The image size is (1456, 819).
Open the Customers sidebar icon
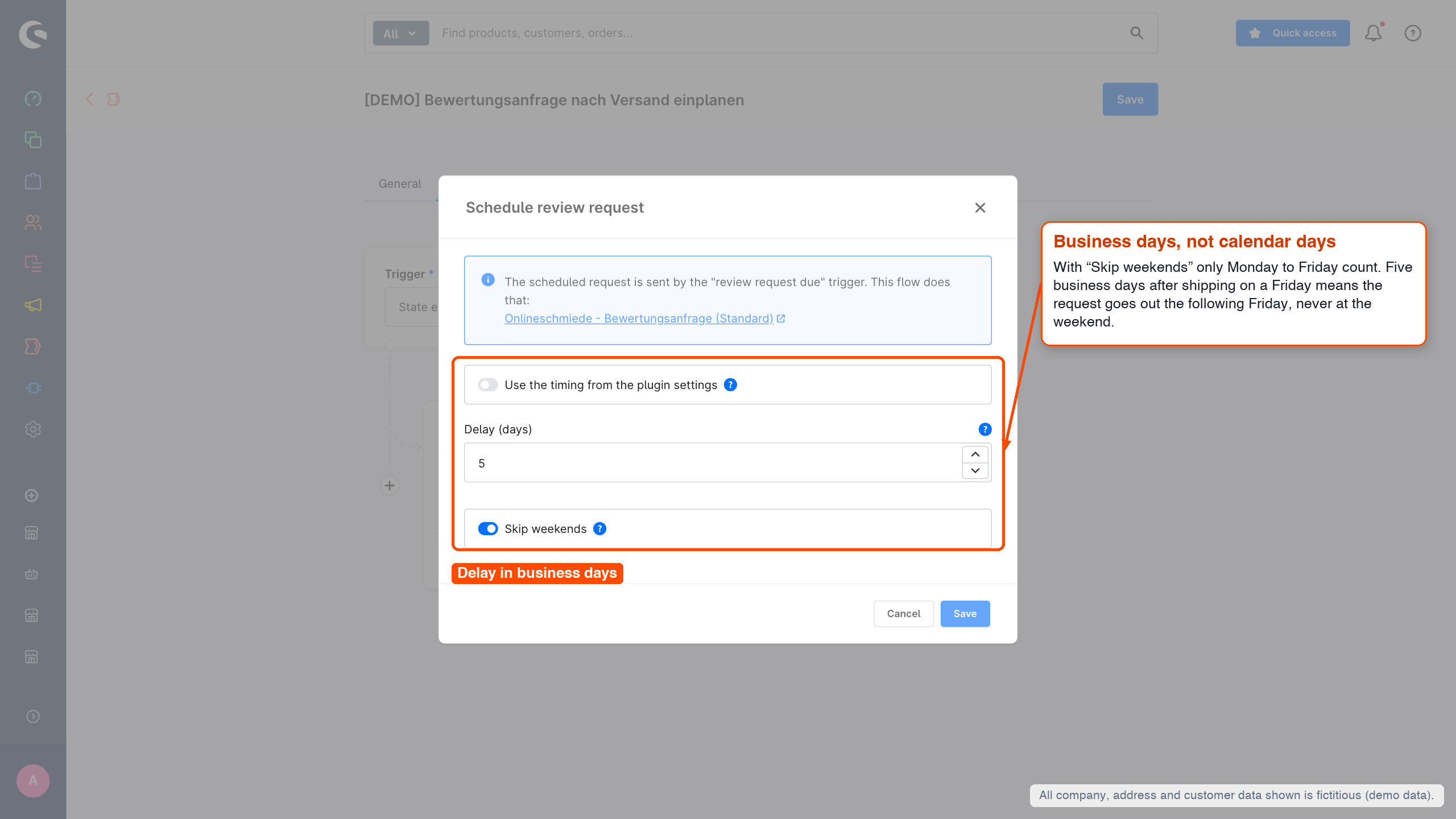33,222
